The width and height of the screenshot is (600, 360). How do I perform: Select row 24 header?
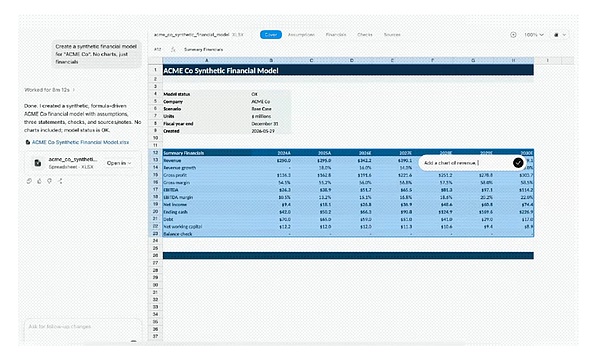[155, 241]
